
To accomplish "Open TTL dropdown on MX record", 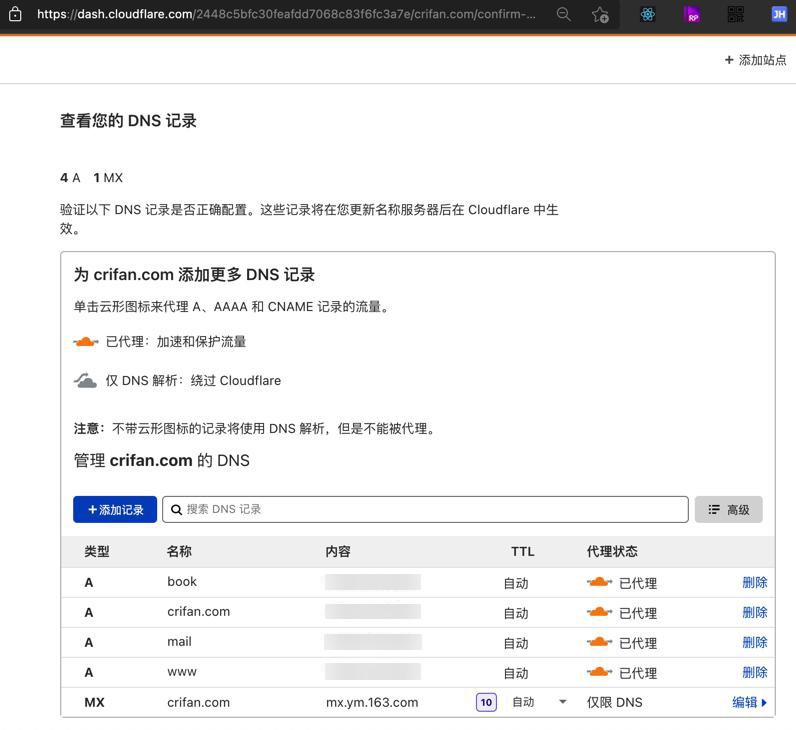I will pyautogui.click(x=540, y=702).
